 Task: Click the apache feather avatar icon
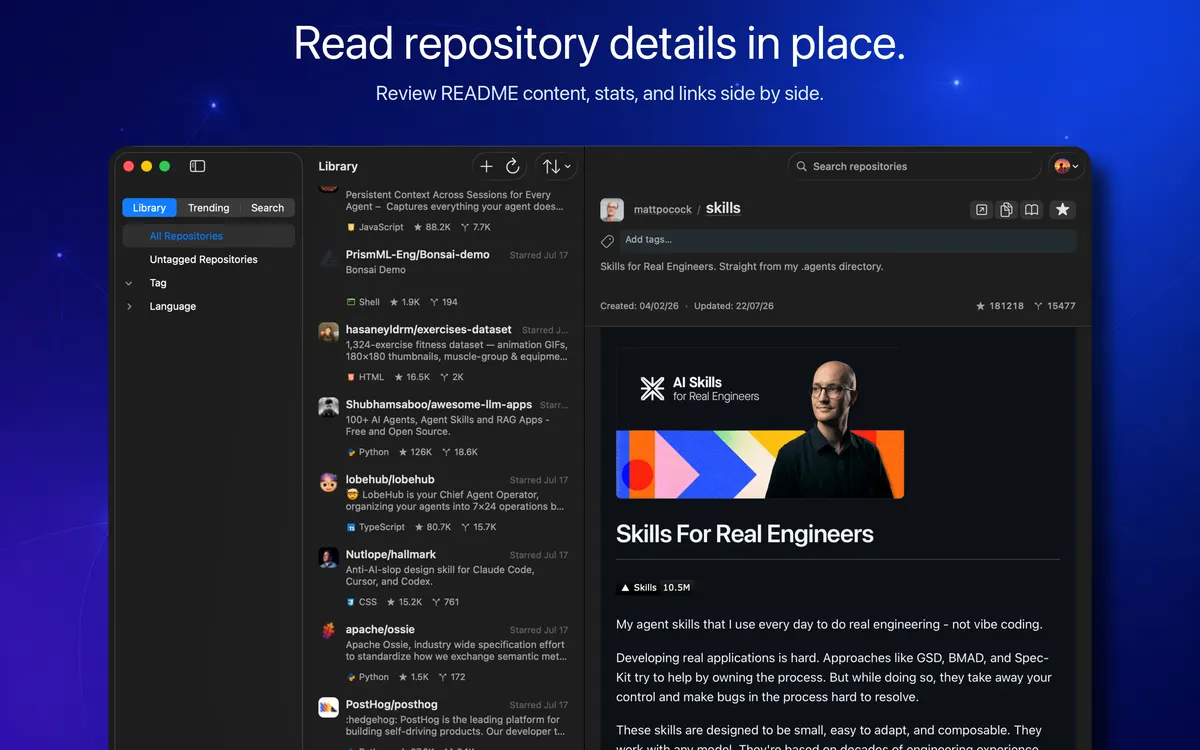(328, 632)
